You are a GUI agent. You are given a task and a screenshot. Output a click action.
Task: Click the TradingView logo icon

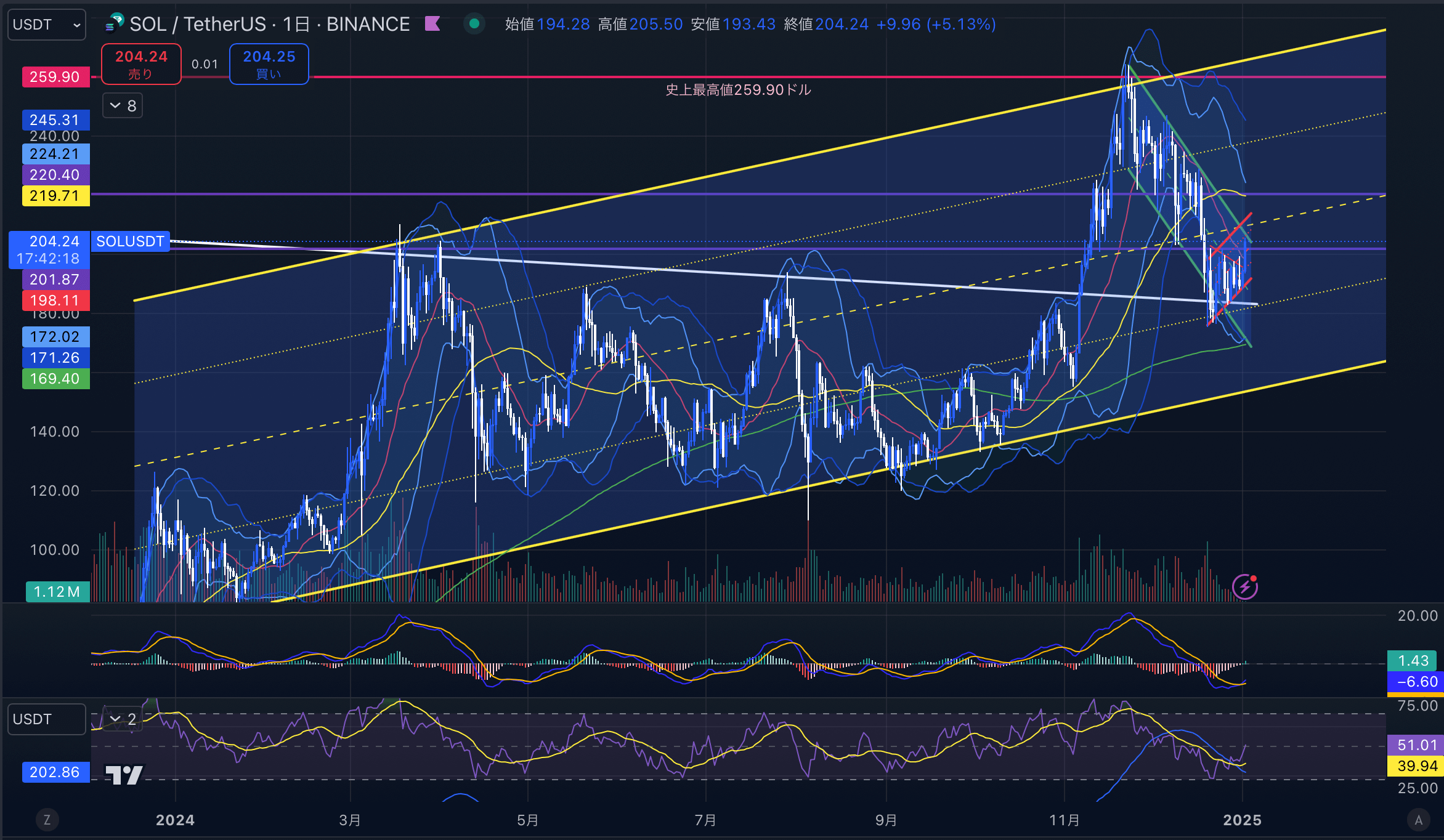pyautogui.click(x=124, y=775)
